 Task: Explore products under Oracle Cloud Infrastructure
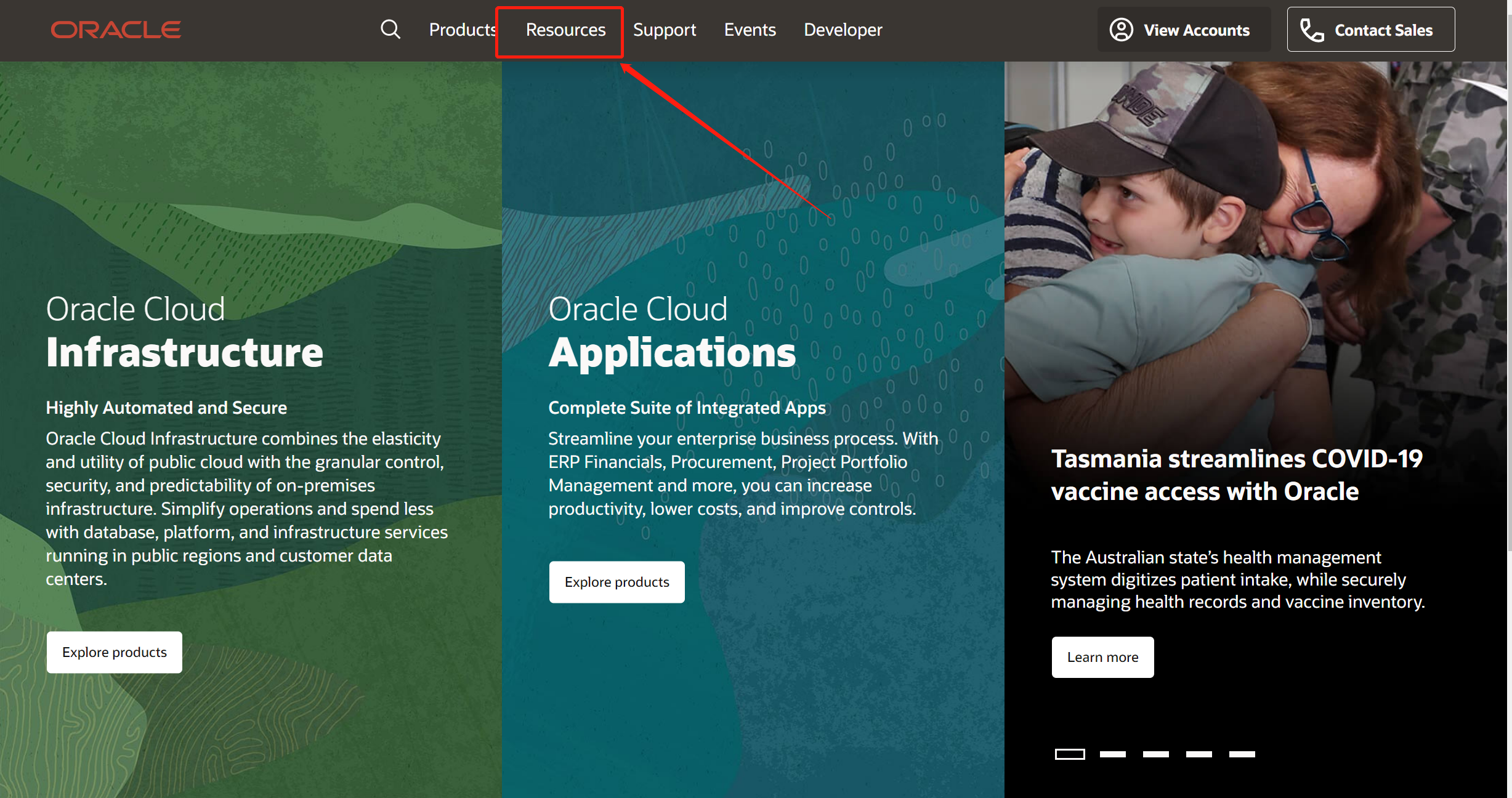coord(115,652)
